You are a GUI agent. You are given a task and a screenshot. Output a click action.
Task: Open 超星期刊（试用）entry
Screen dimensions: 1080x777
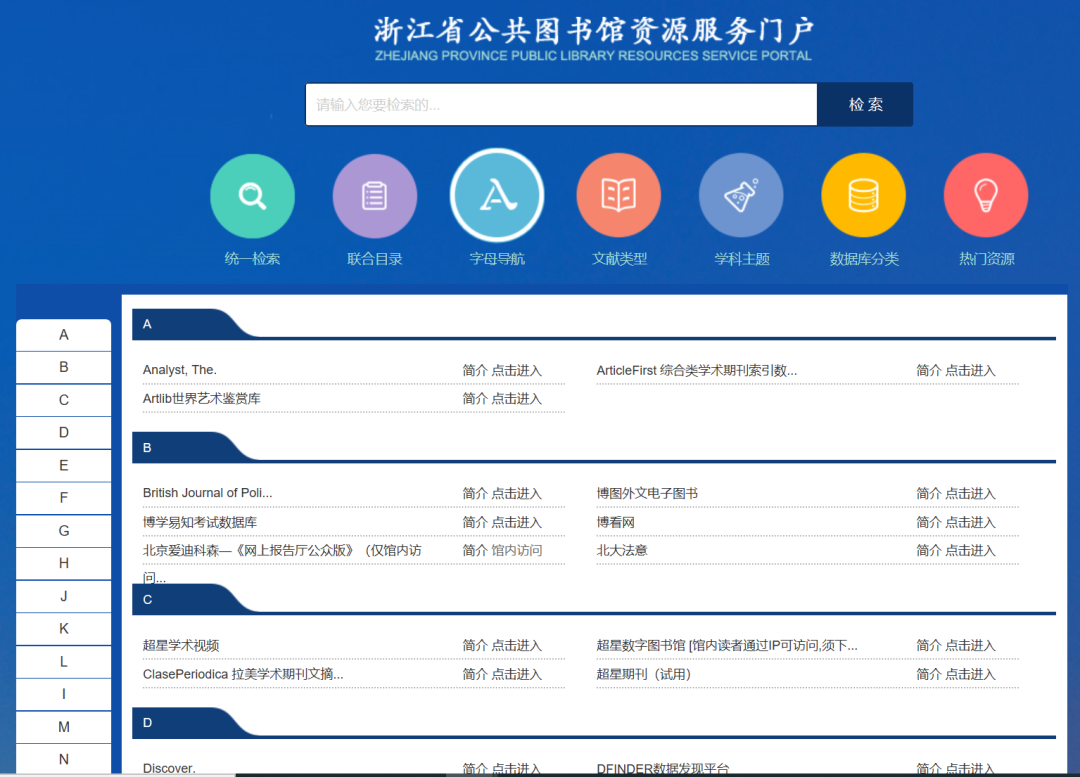click(x=643, y=674)
